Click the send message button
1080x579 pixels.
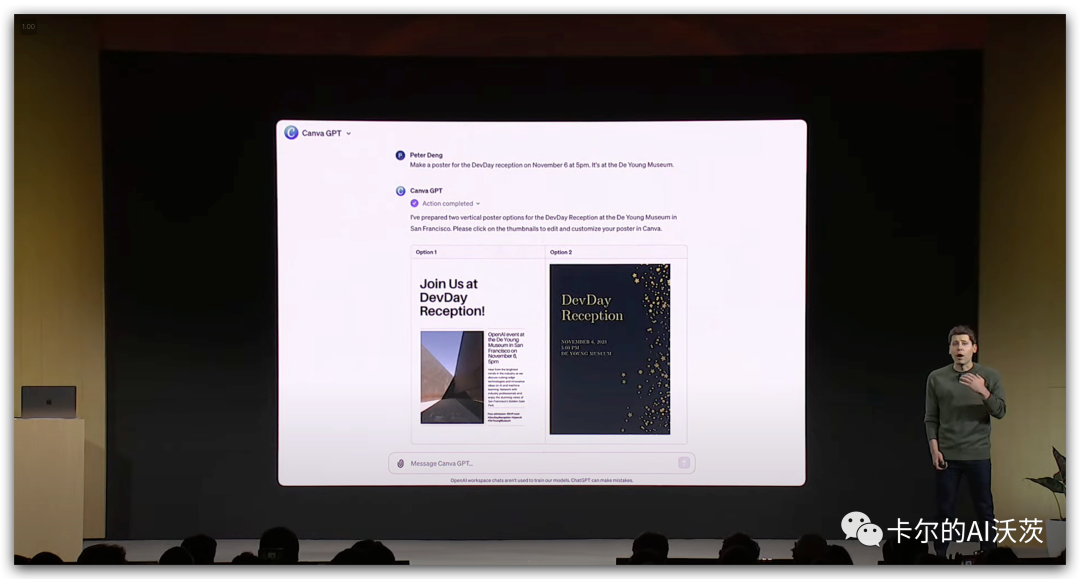(684, 463)
